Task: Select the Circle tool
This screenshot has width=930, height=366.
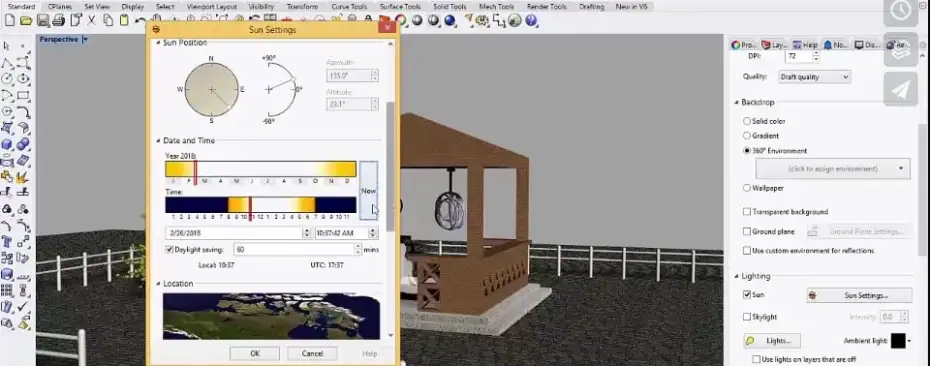Action: [7, 79]
